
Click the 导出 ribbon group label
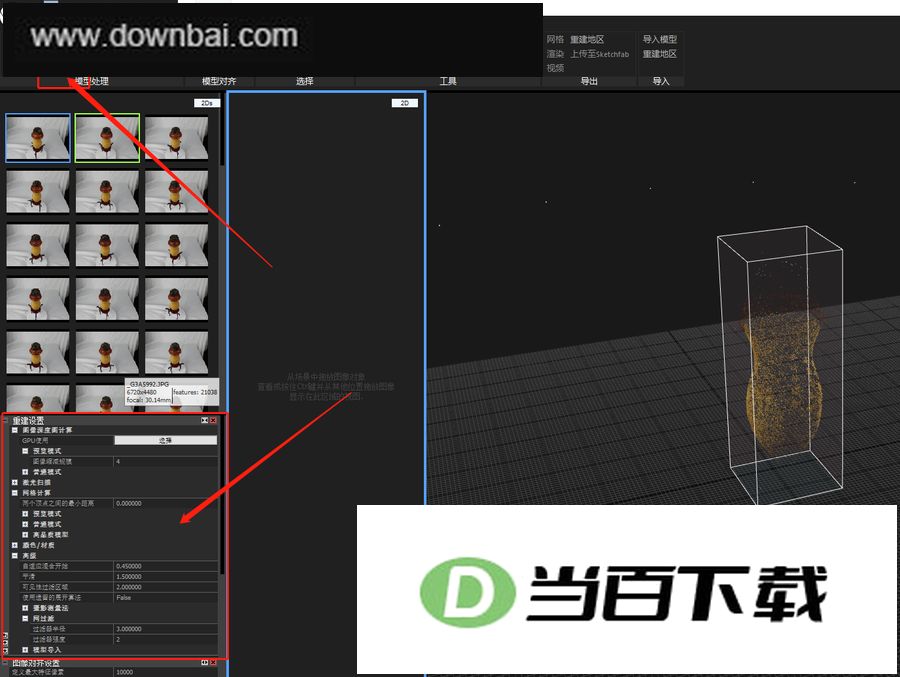pyautogui.click(x=589, y=81)
